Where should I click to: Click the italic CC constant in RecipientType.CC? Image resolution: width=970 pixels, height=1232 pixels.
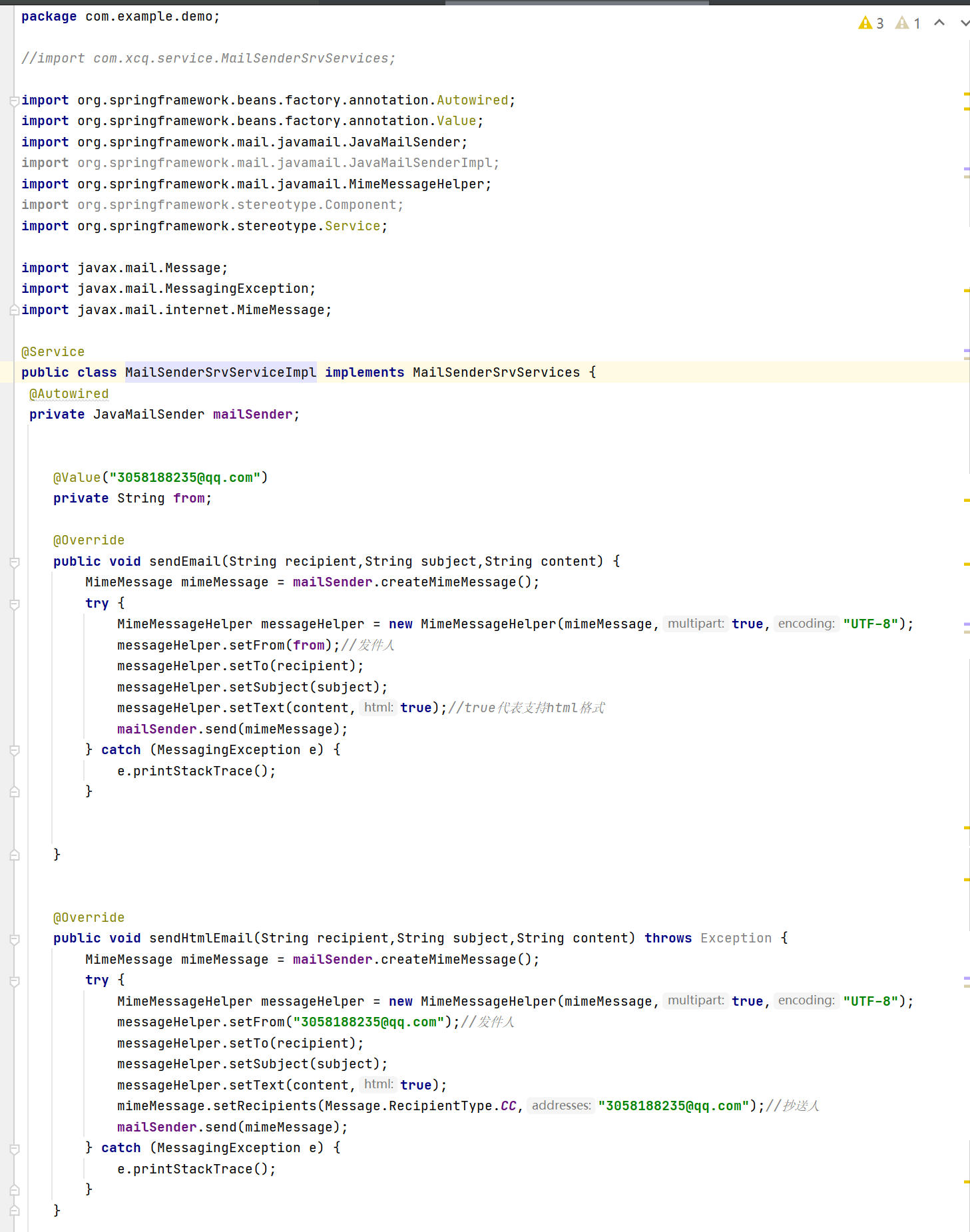pos(509,1106)
